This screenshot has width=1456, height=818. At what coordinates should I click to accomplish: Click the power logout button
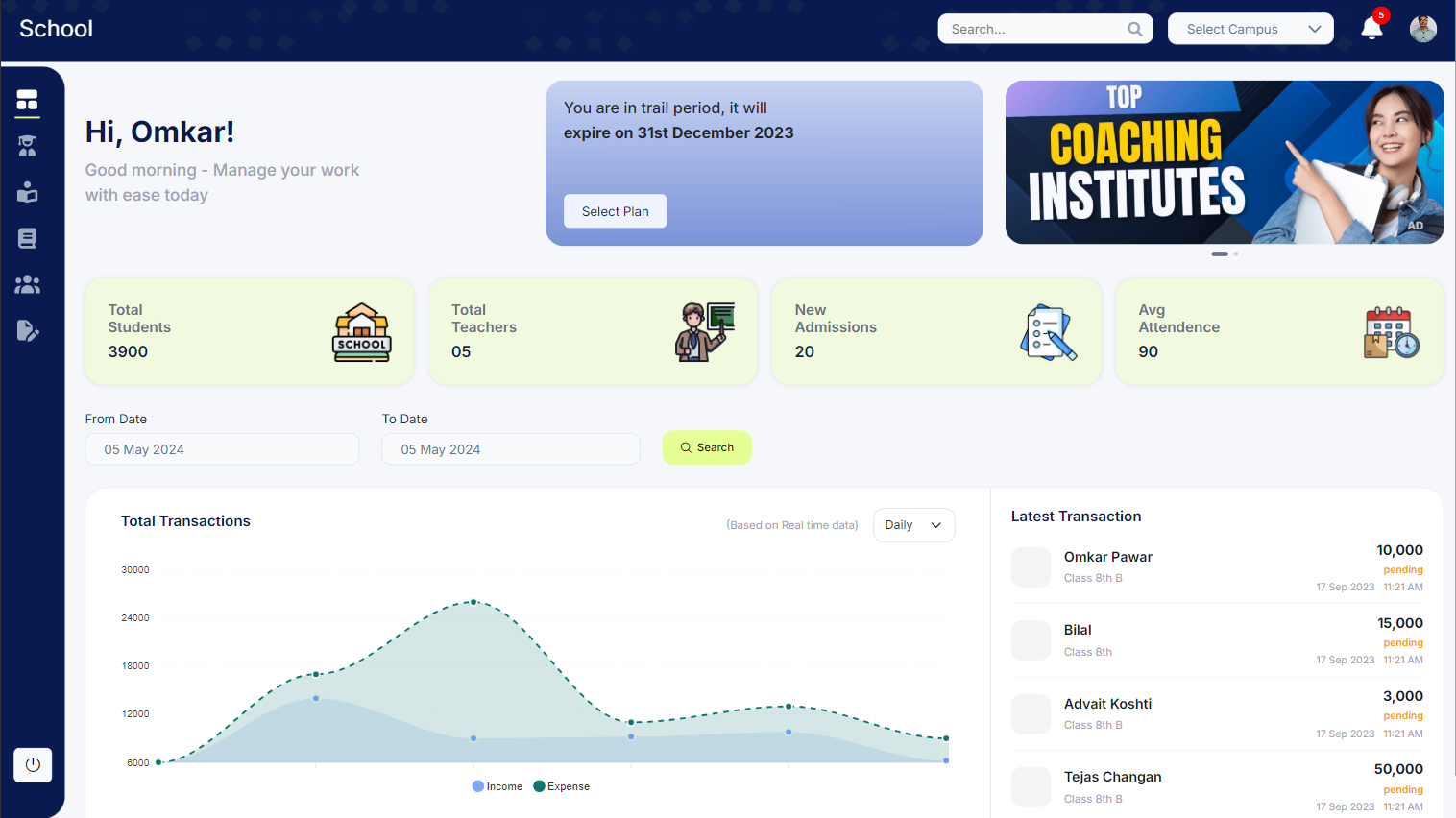click(33, 765)
